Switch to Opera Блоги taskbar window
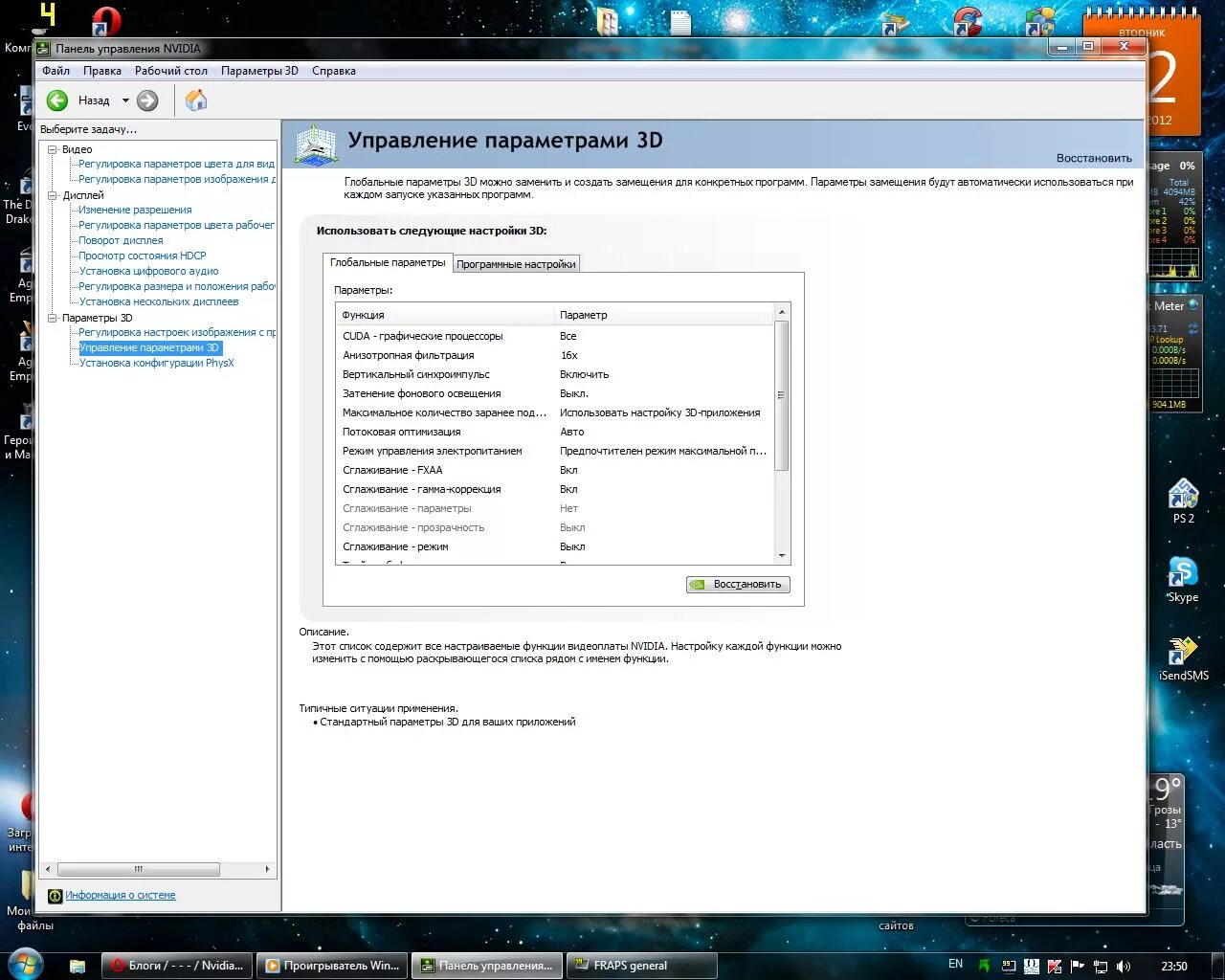This screenshot has height=980, width=1225. 176,966
